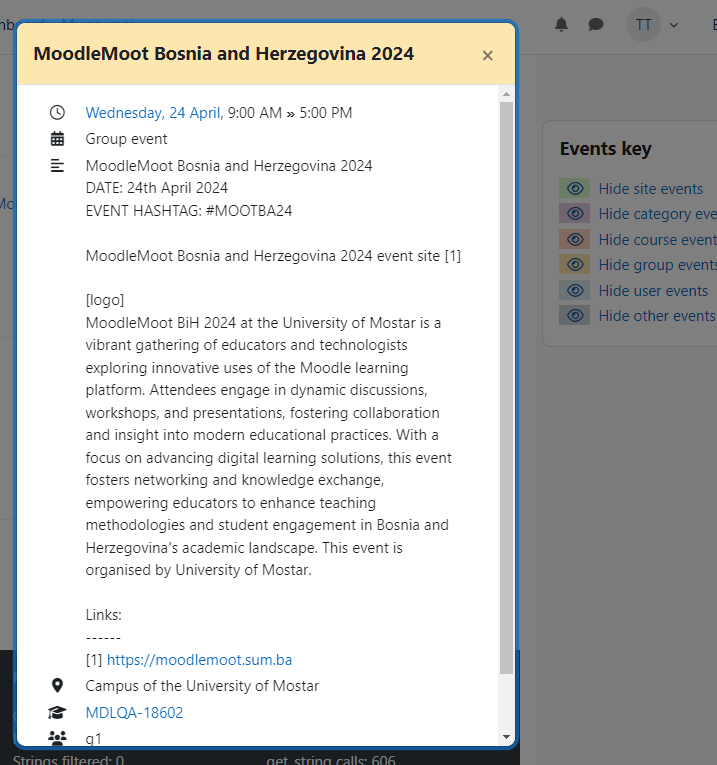Click the Links: label text
The width and height of the screenshot is (717, 765).
coord(103,615)
